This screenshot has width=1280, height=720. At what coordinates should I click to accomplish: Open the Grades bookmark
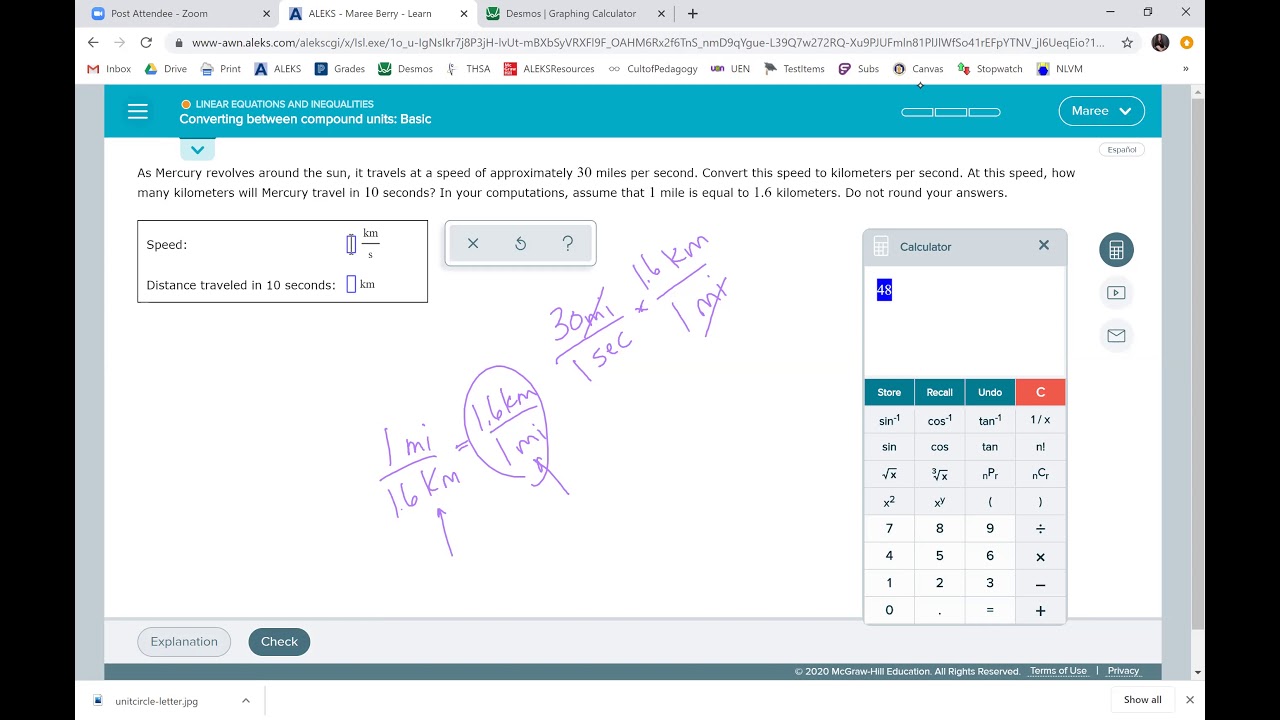coord(340,69)
